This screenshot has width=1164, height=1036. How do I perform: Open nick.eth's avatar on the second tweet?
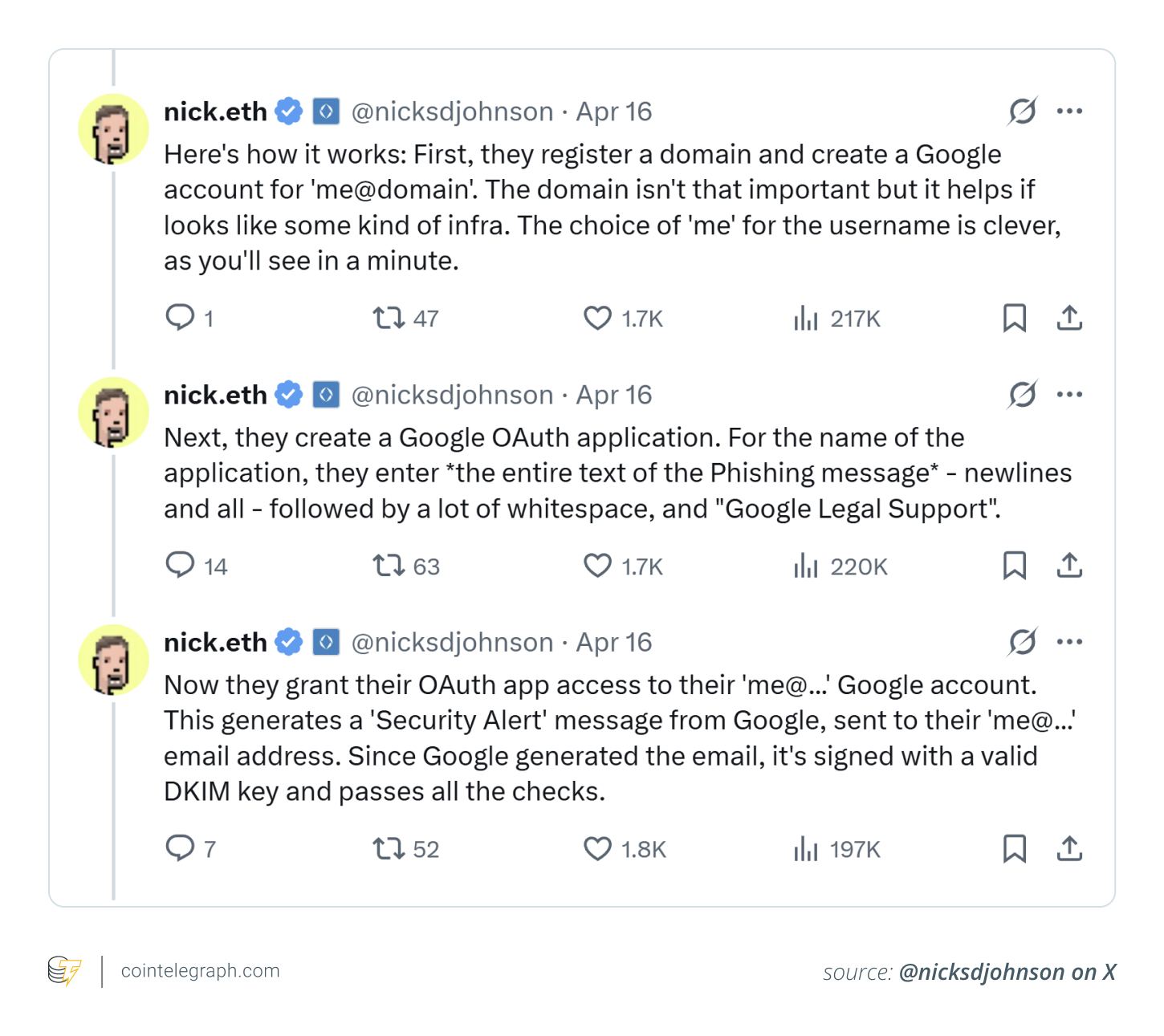113,412
